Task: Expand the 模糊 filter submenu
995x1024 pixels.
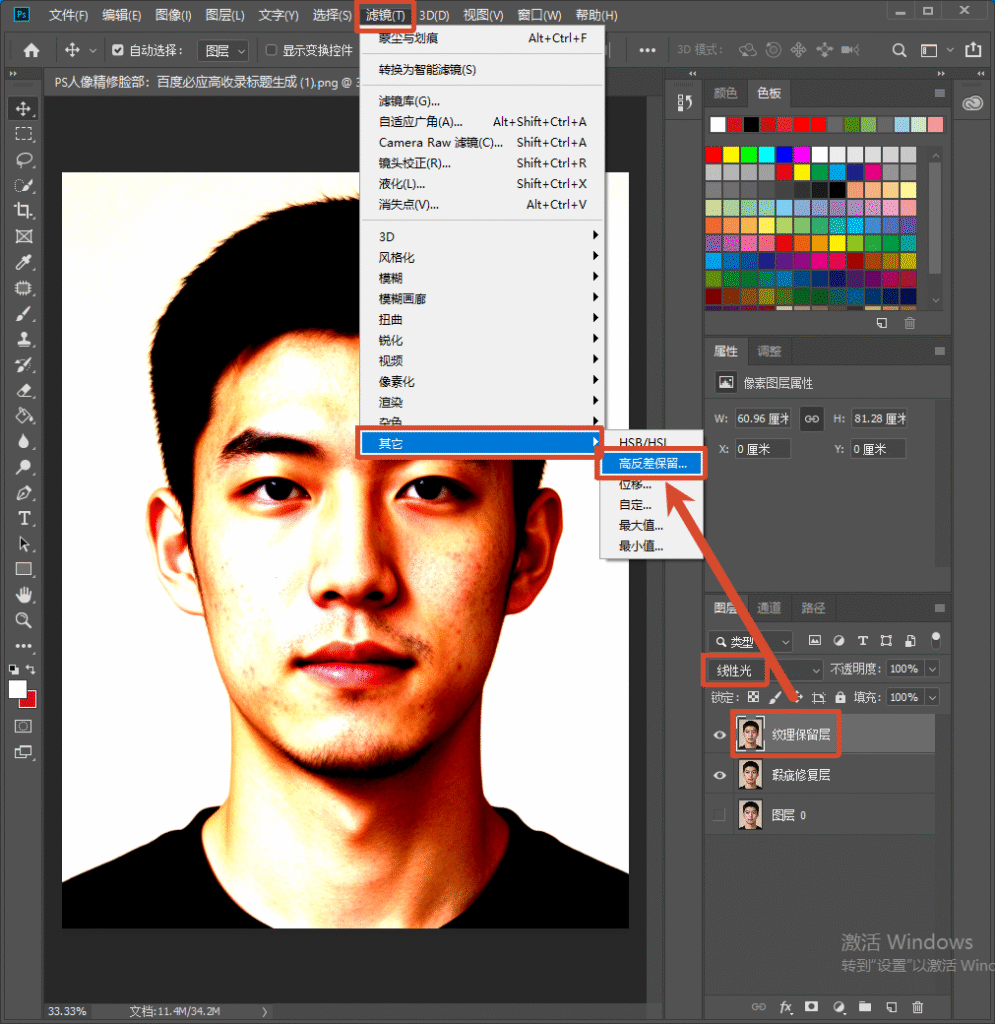Action: (482, 278)
